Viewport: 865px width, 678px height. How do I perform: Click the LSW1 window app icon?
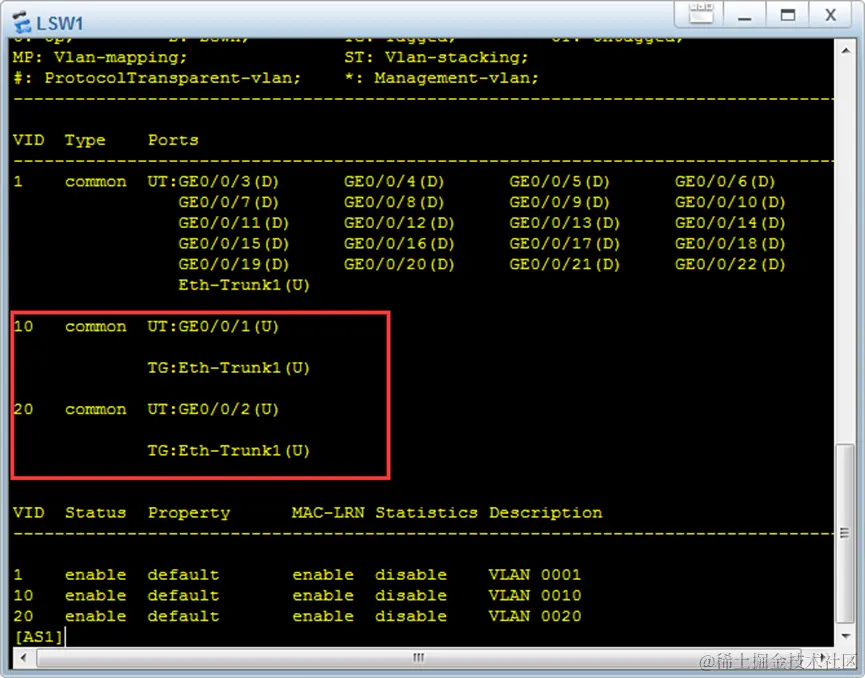click(x=22, y=23)
